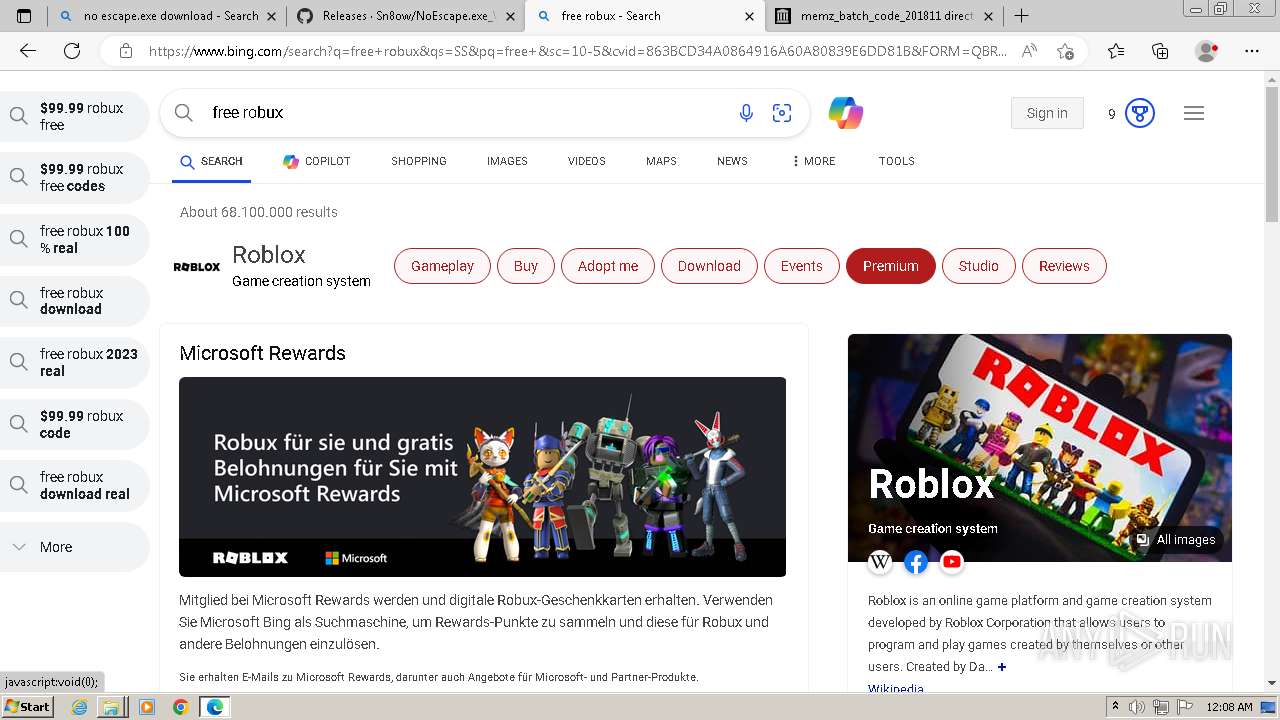Viewport: 1280px width, 720px height.
Task: Open the Wikipedia link below description
Action: (896, 688)
